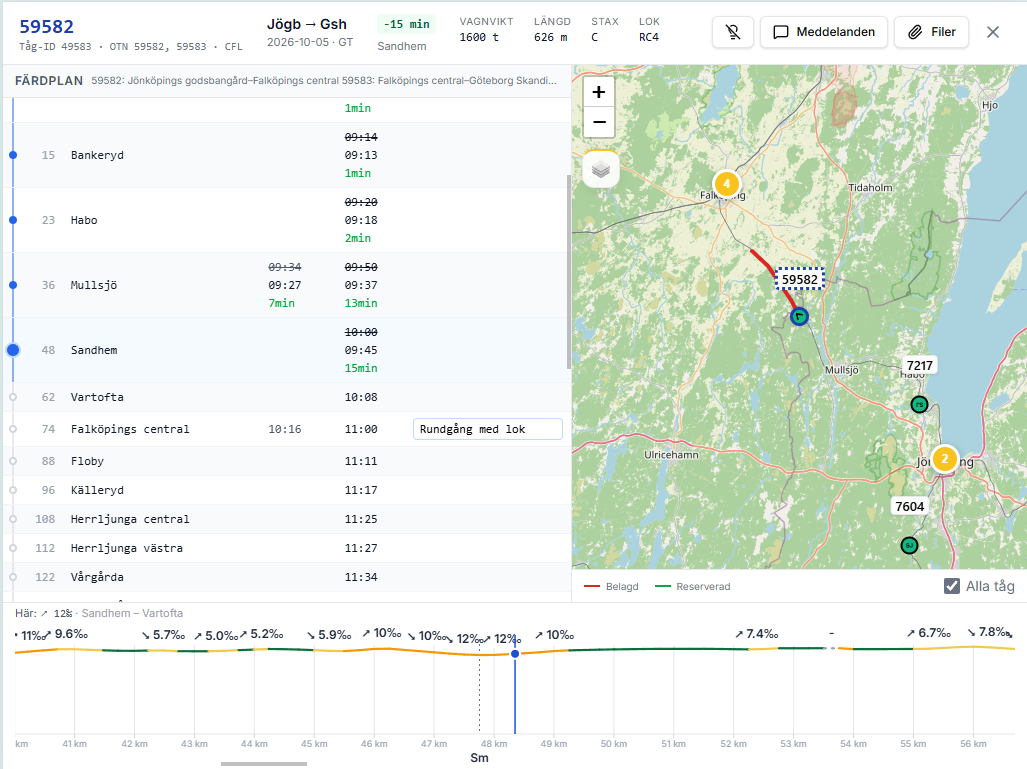This screenshot has width=1027, height=769.
Task: Select the Mullsjö timetable row
Action: point(287,285)
